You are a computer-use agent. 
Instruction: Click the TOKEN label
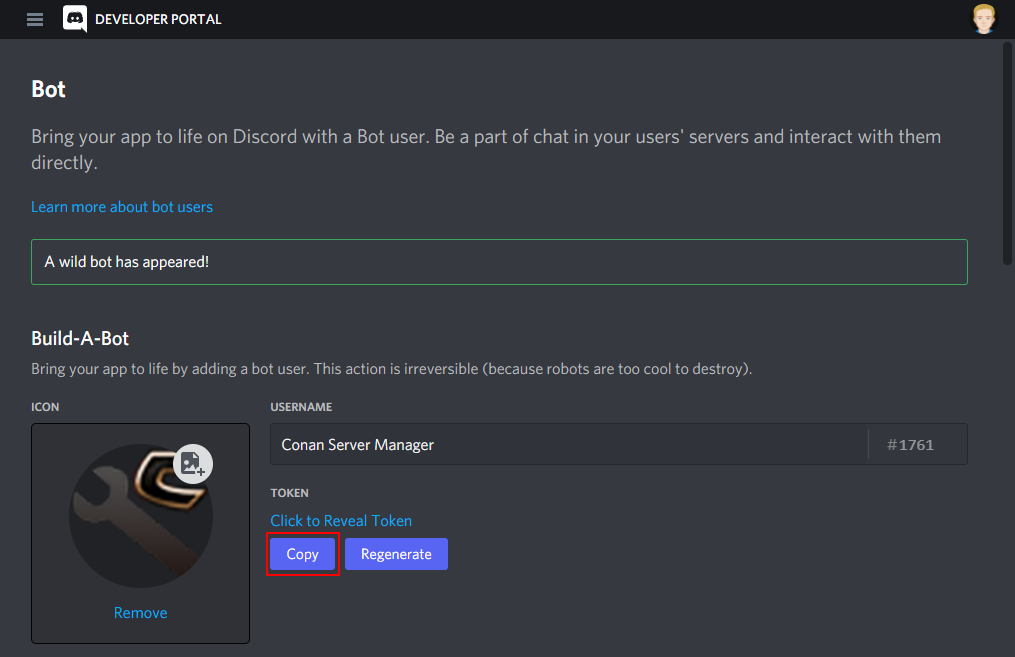[x=289, y=493]
